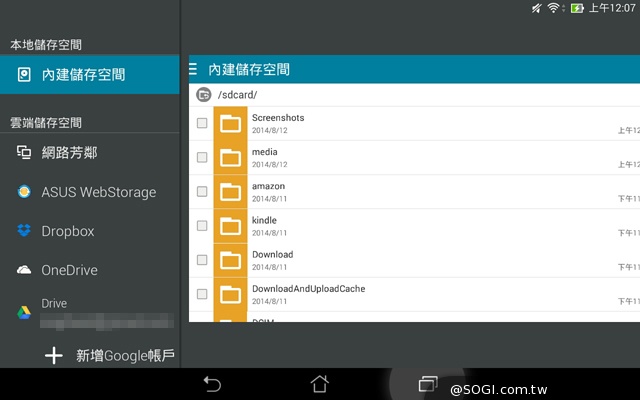Click the DownloadAndUploadCache folder name
Image resolution: width=640 pixels, height=400 pixels.
(x=309, y=289)
